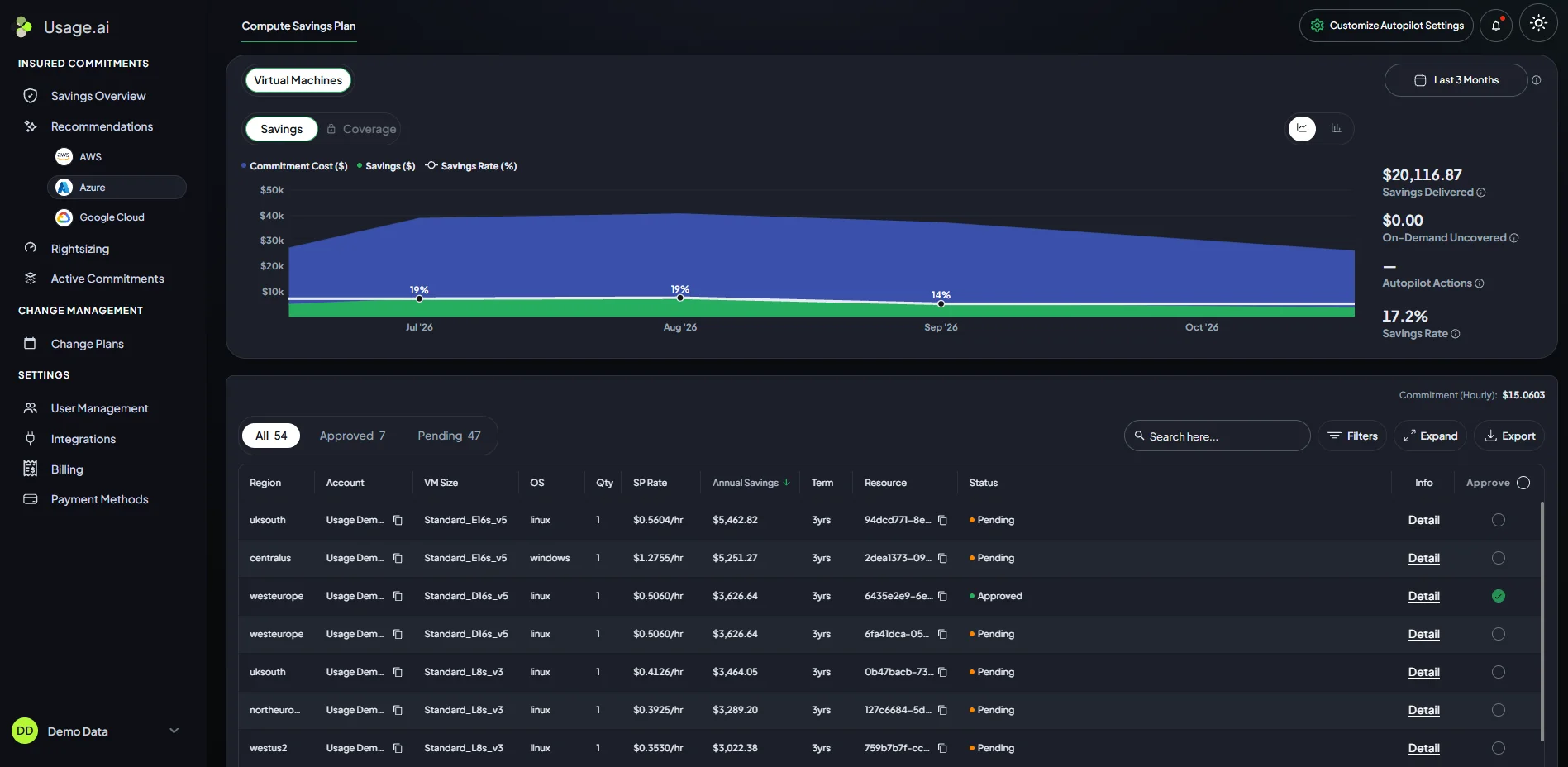Select approve radio for 94dcd771 row

(1499, 520)
